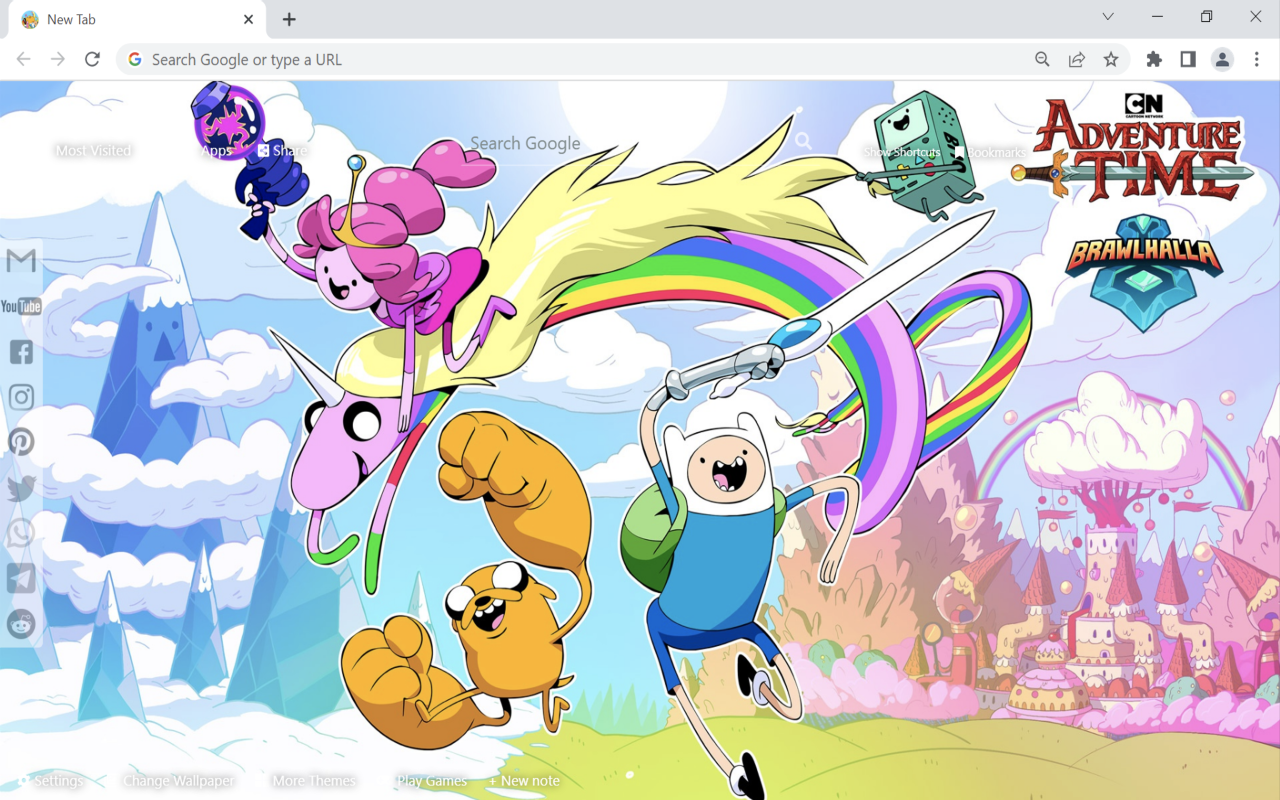Close the New Tab tab
Screen dimensions: 1280x800
[249, 19]
